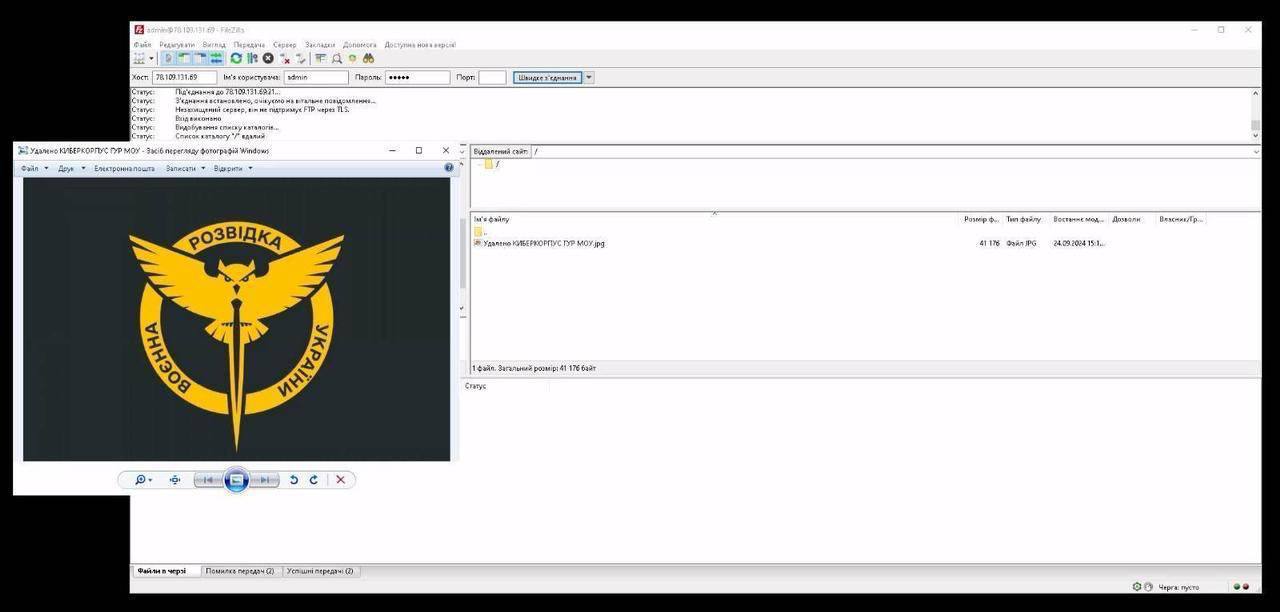
Task: Expand the remote site path dropdown
Action: pos(1256,151)
